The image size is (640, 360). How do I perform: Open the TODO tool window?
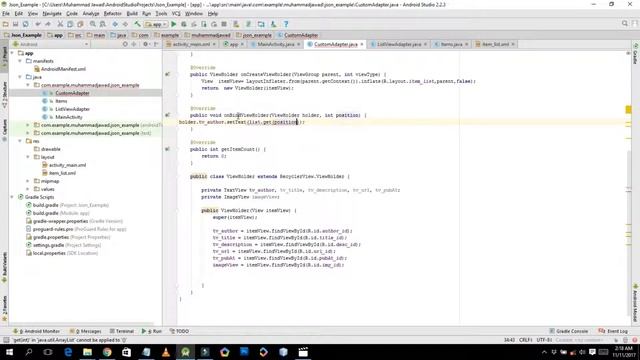(x=179, y=331)
